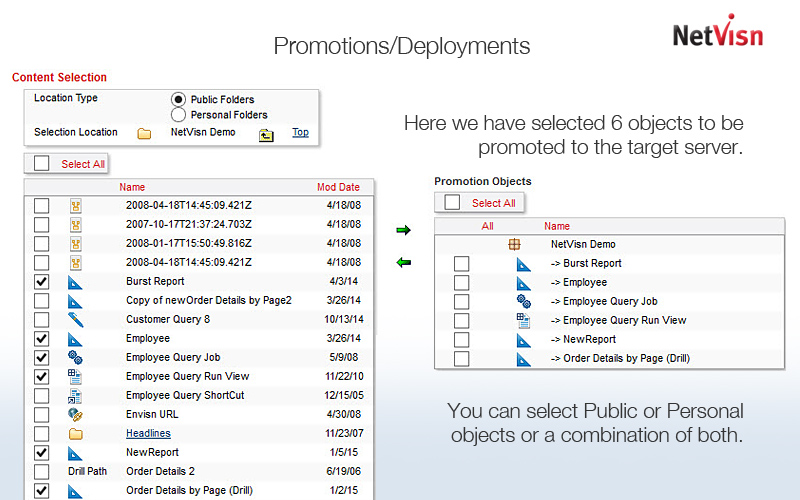Select the Public Folders radio button

(178, 99)
